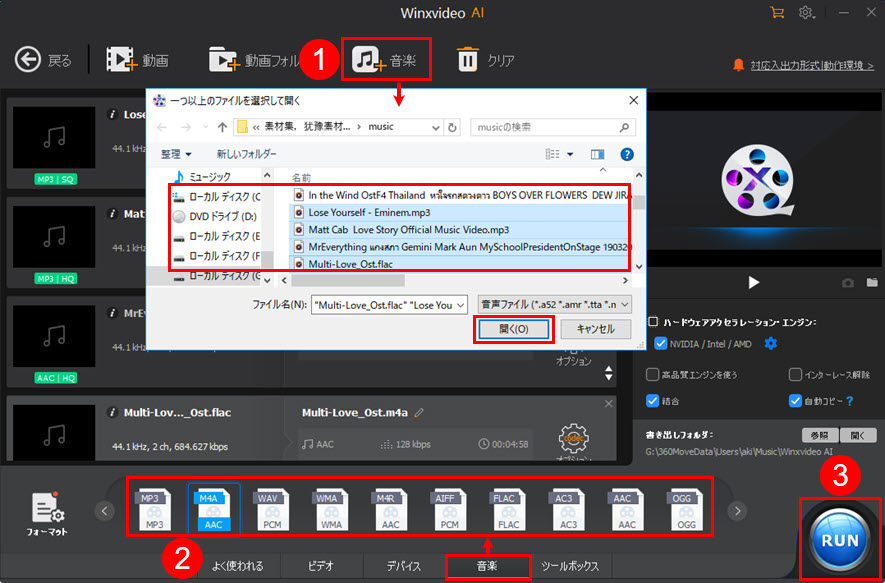Toggle the 自動コピー checkbox

(795, 401)
